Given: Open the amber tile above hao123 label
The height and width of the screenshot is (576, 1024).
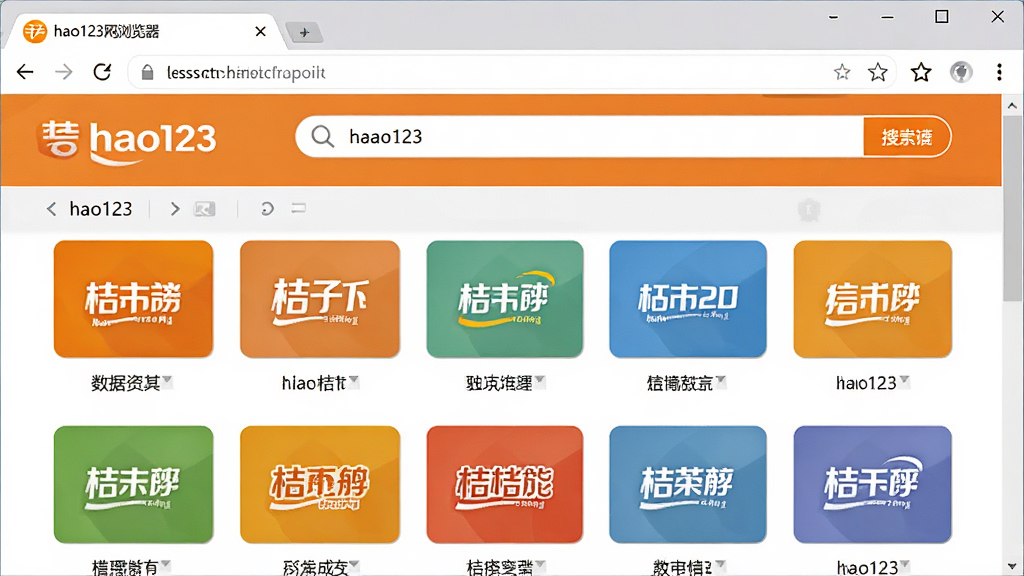Looking at the screenshot, I should tap(872, 299).
